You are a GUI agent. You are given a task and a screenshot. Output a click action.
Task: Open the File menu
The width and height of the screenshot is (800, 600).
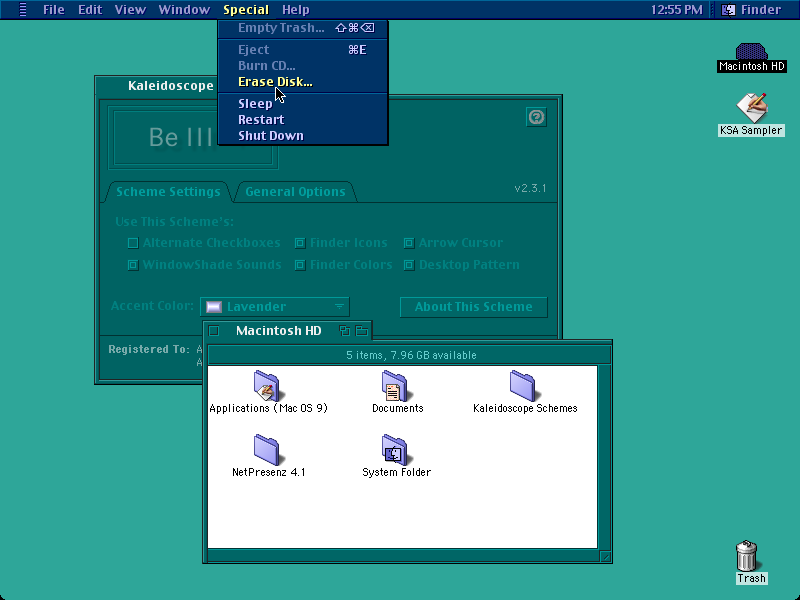coord(54,10)
